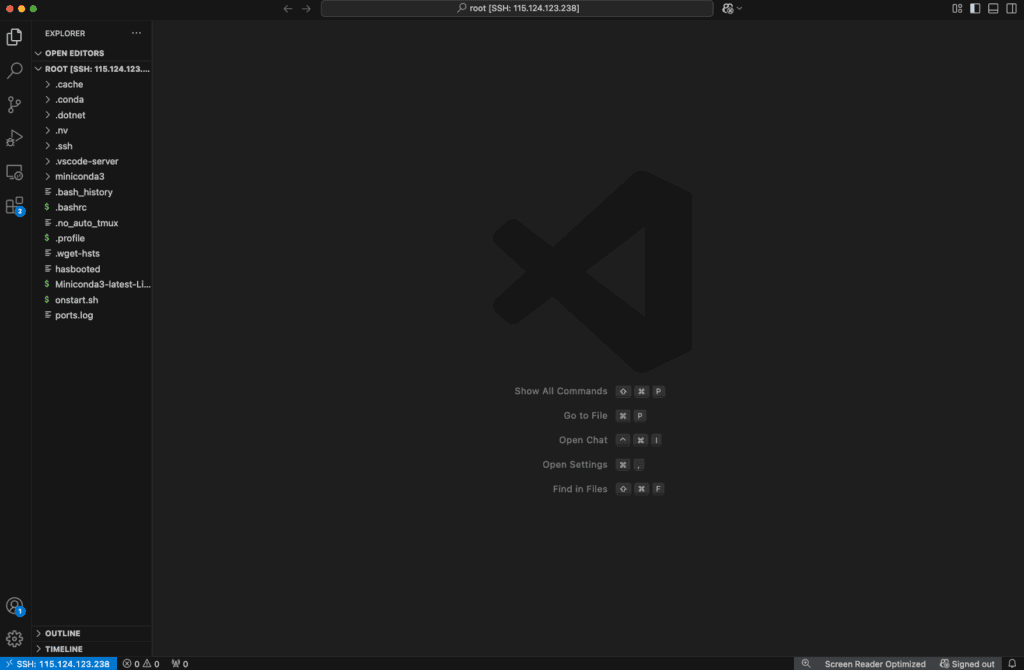Collapse the ROOT folder section

(92, 69)
